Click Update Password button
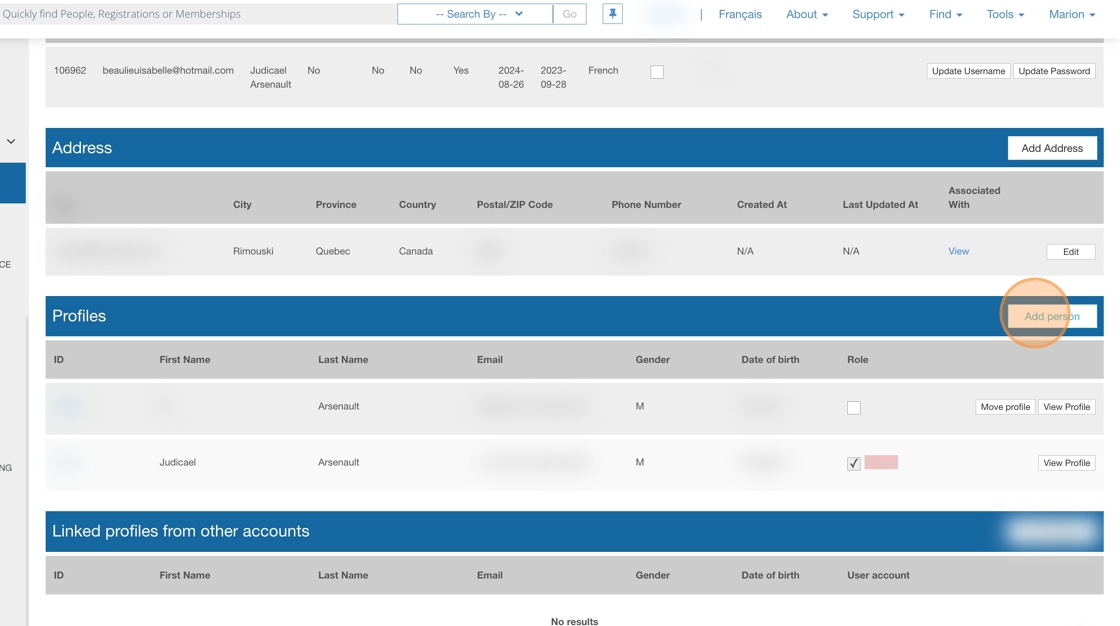This screenshot has width=1120, height=626. tap(1054, 71)
